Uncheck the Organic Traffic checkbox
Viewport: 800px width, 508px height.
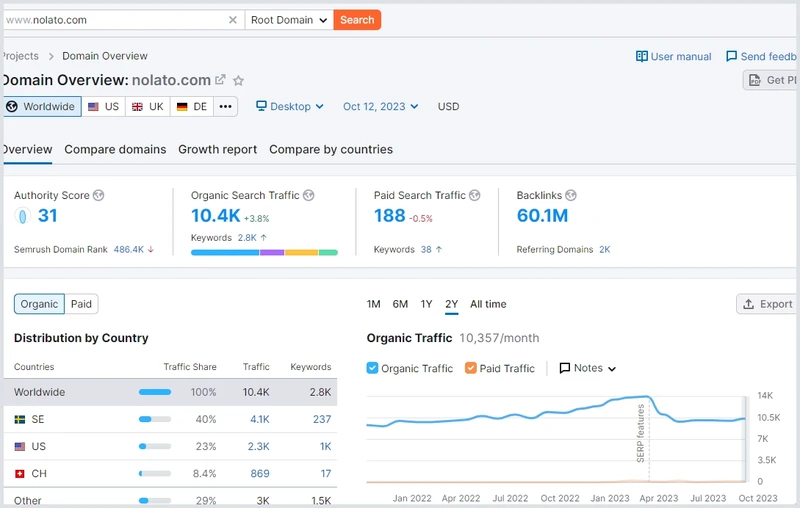pyautogui.click(x=372, y=368)
